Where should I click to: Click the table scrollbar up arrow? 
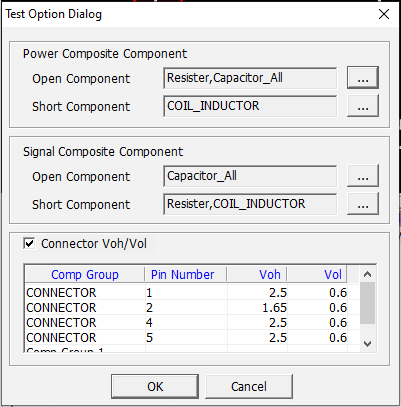tap(368, 274)
